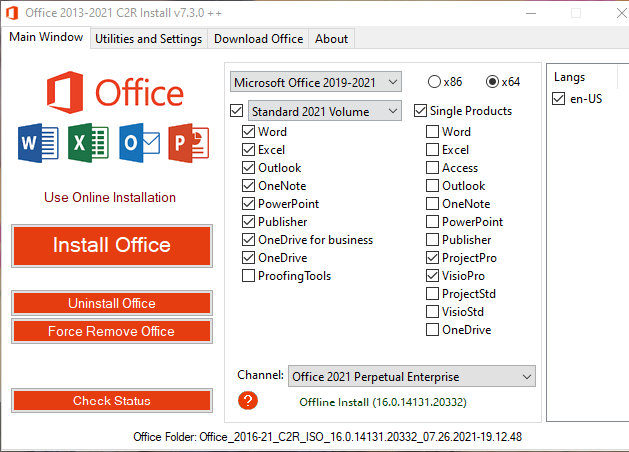Image resolution: width=629 pixels, height=452 pixels.
Task: Click the Word app icon under Office logo
Action: (38, 143)
